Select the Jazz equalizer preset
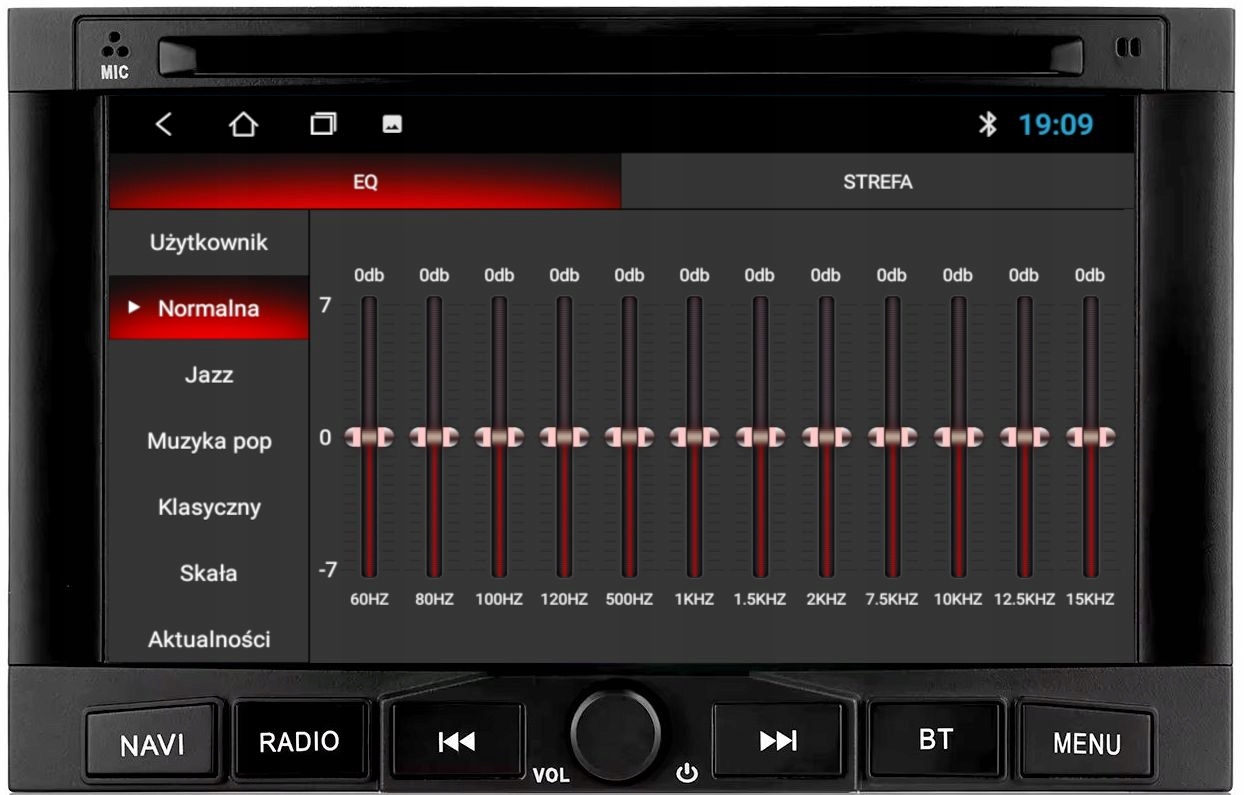1244x795 pixels. [x=209, y=375]
